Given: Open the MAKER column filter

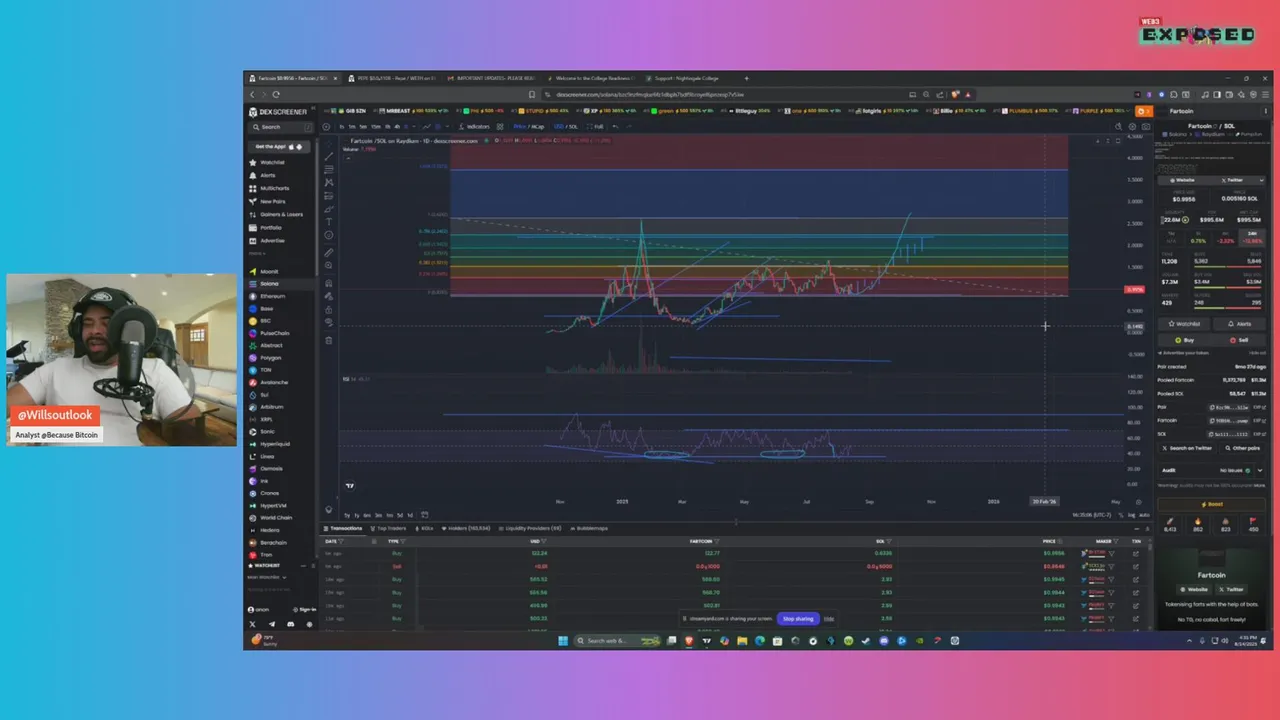Looking at the screenshot, I should (x=1116, y=541).
